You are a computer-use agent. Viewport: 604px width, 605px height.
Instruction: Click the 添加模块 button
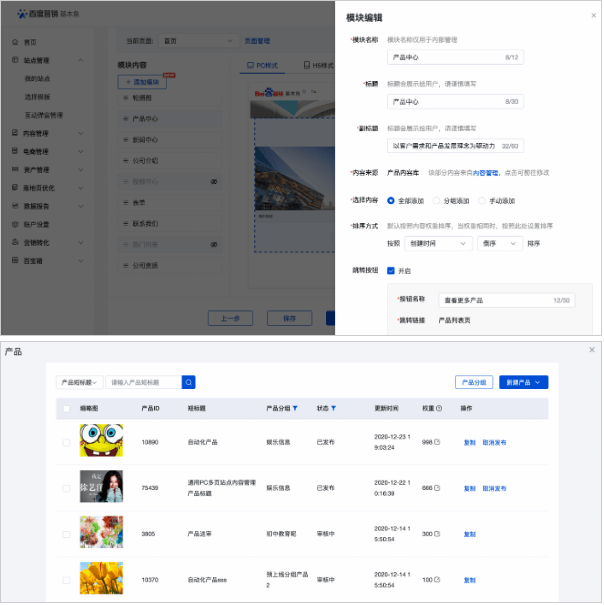[x=142, y=82]
